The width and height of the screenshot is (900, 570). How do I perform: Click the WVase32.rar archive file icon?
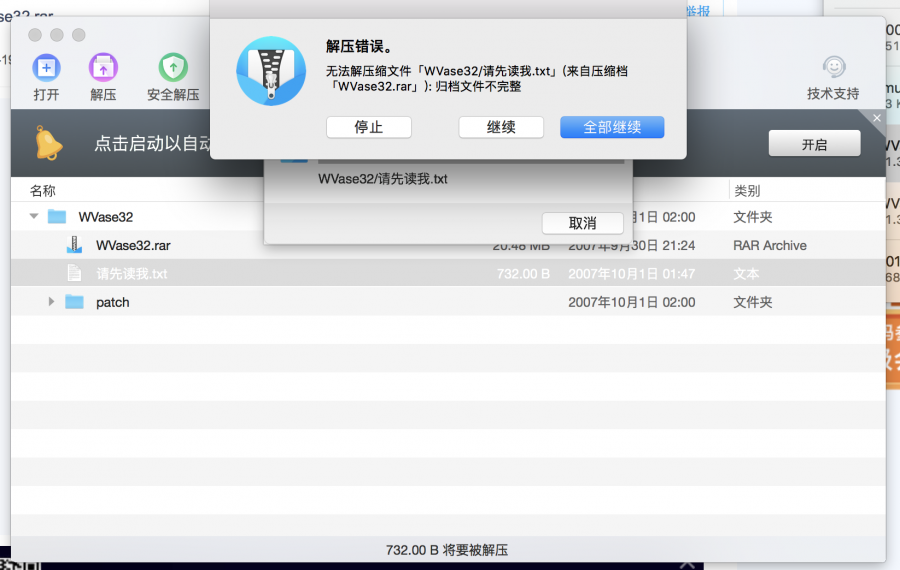coord(74,245)
